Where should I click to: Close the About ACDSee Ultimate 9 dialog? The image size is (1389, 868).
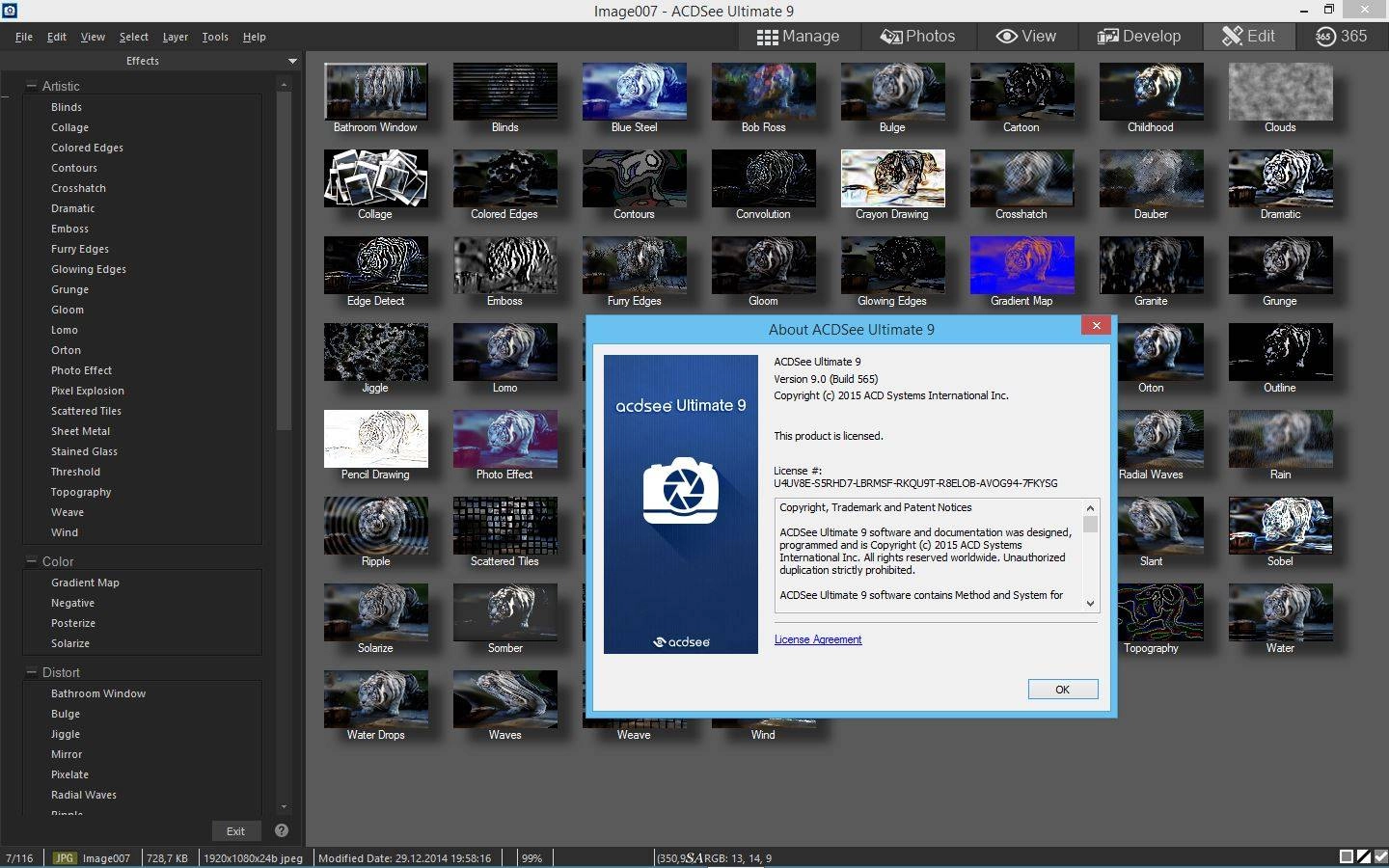(1096, 326)
